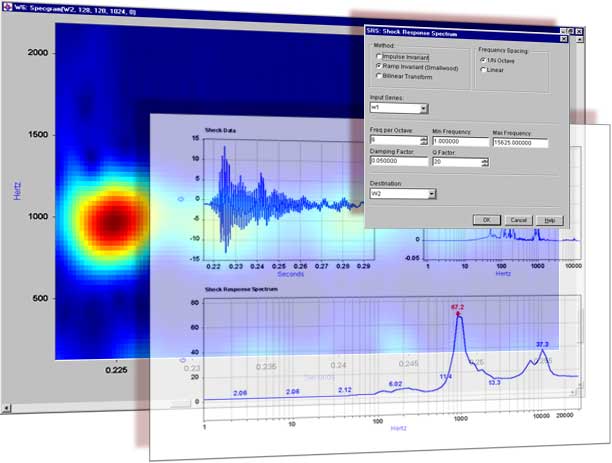Open the Destination dropdown showing W2
612x463 pixels.
(x=432, y=194)
